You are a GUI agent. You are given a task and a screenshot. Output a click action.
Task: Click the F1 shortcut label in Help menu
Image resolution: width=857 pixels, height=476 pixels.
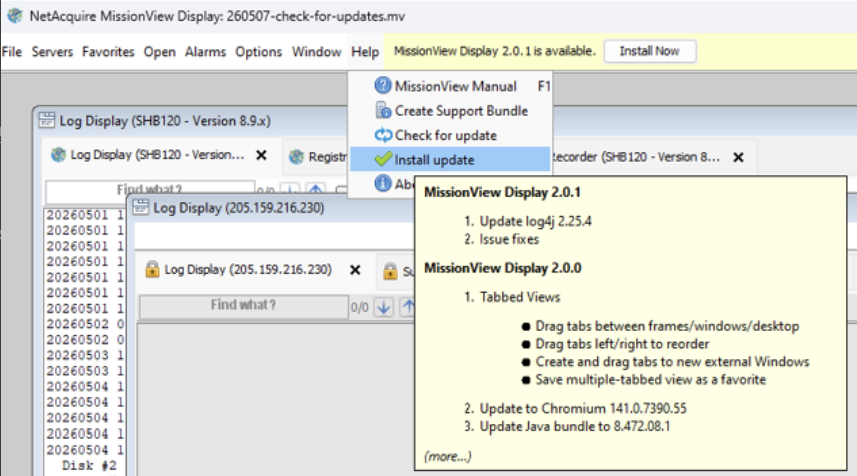tap(543, 86)
